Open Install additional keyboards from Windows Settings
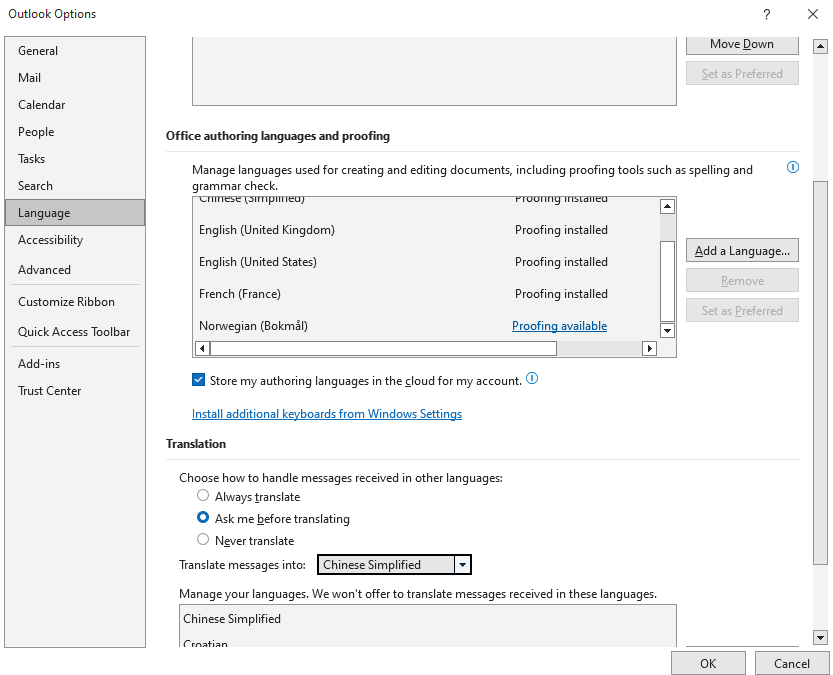The height and width of the screenshot is (675, 833). point(327,413)
